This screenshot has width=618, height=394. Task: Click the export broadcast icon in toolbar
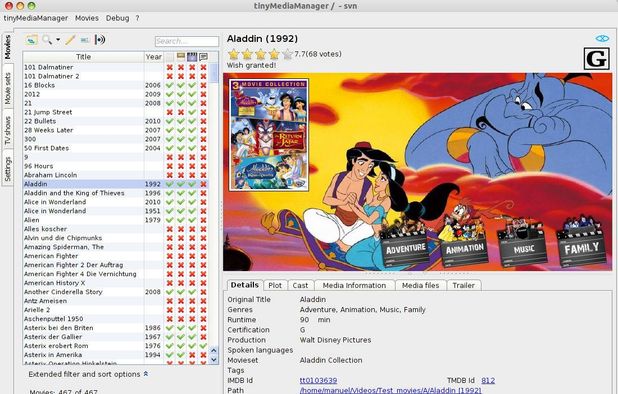point(100,40)
